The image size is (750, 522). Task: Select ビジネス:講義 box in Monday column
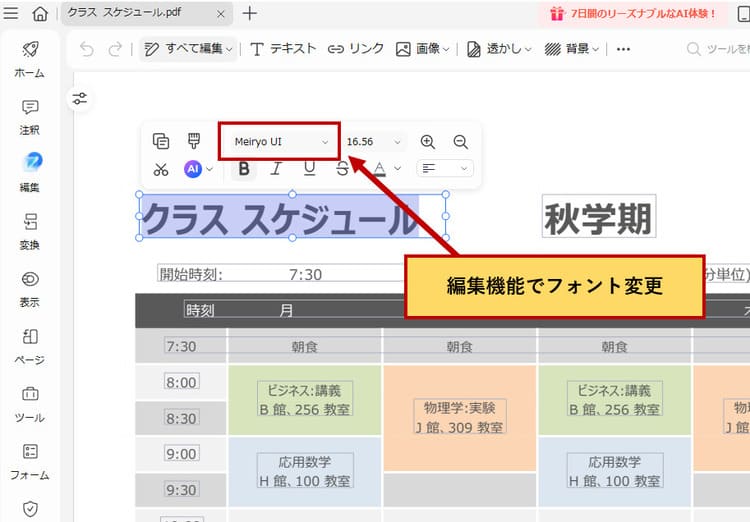tap(305, 400)
